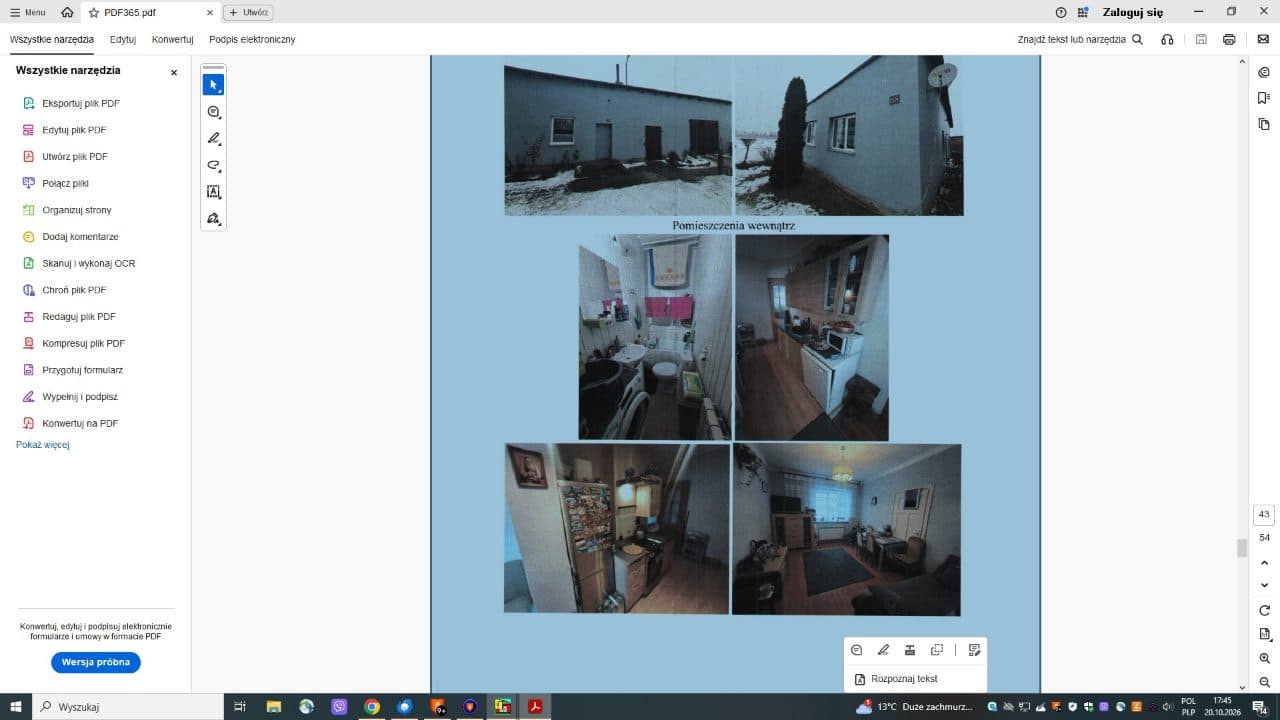Click Rozpoznaj tekst button
The width and height of the screenshot is (1280, 720).
(898, 679)
